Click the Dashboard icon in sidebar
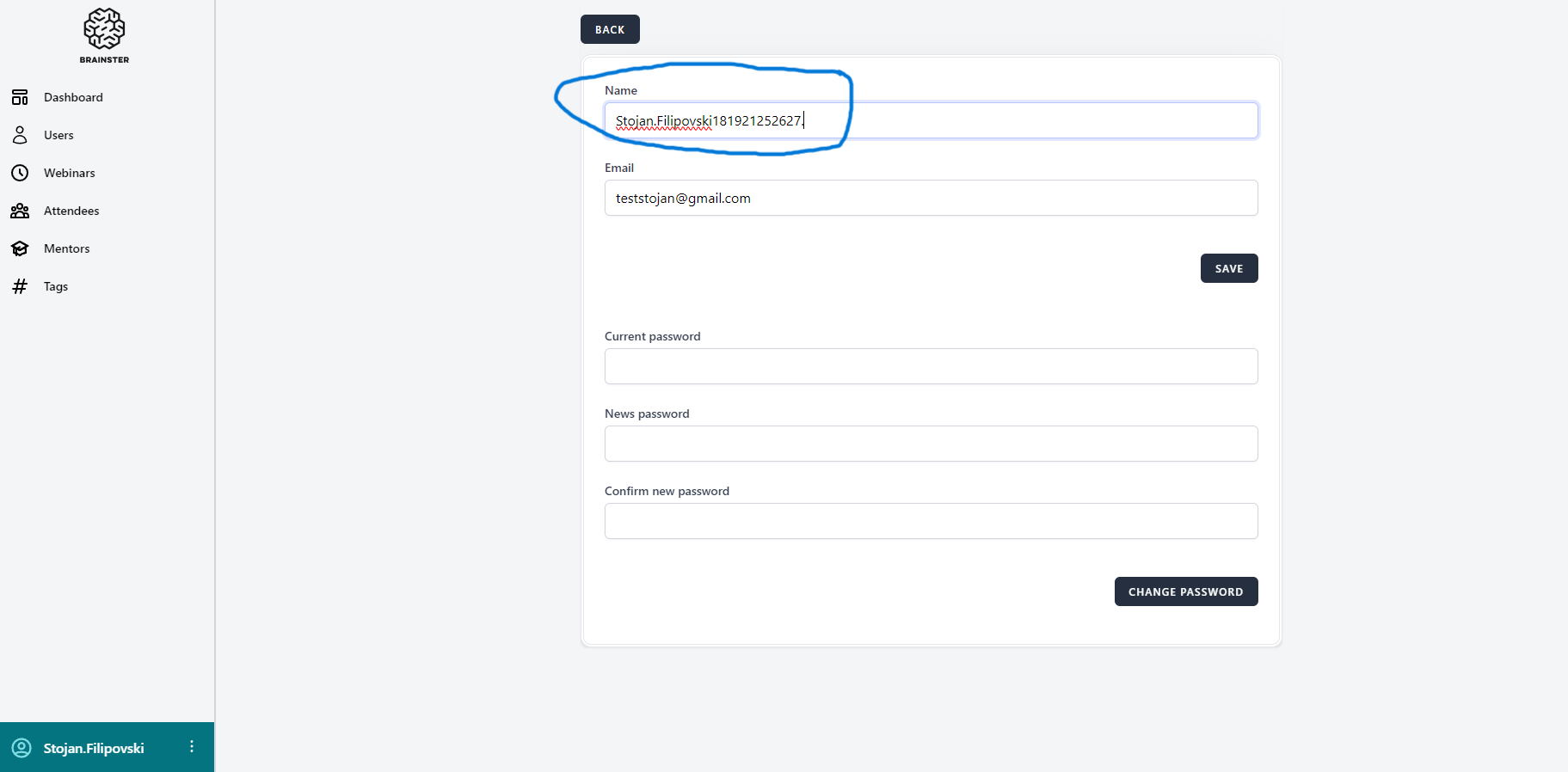The image size is (1568, 772). (x=20, y=97)
